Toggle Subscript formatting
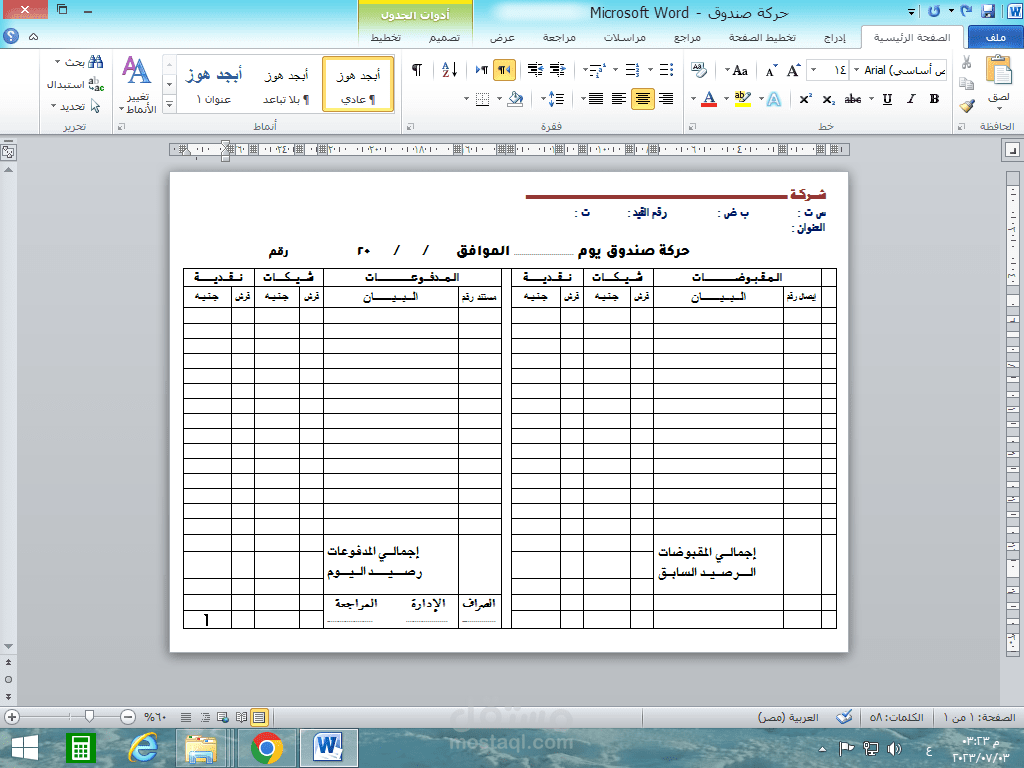Viewport: 1024px width, 768px height. pos(829,99)
